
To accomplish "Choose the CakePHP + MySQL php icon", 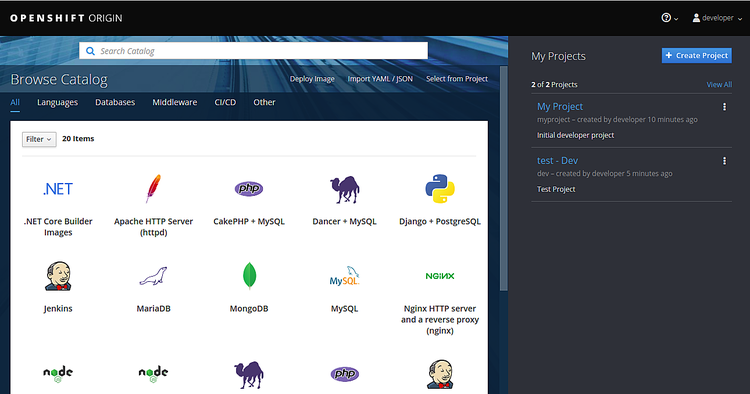I will (249, 189).
